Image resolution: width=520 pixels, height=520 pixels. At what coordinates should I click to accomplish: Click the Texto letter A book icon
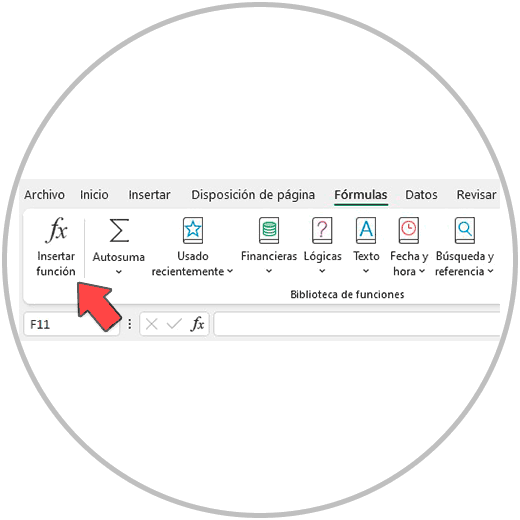click(x=366, y=230)
